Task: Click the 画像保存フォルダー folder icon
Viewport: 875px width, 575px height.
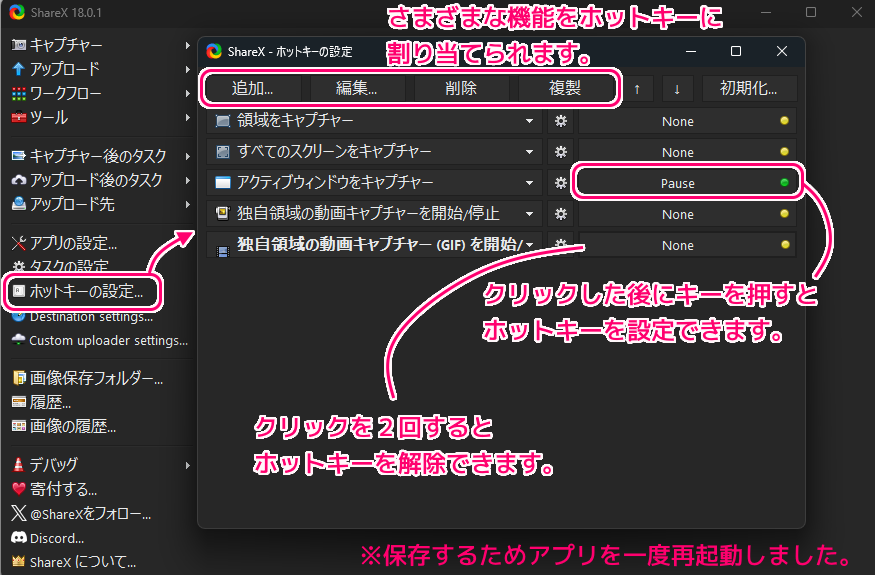Action: (19, 378)
